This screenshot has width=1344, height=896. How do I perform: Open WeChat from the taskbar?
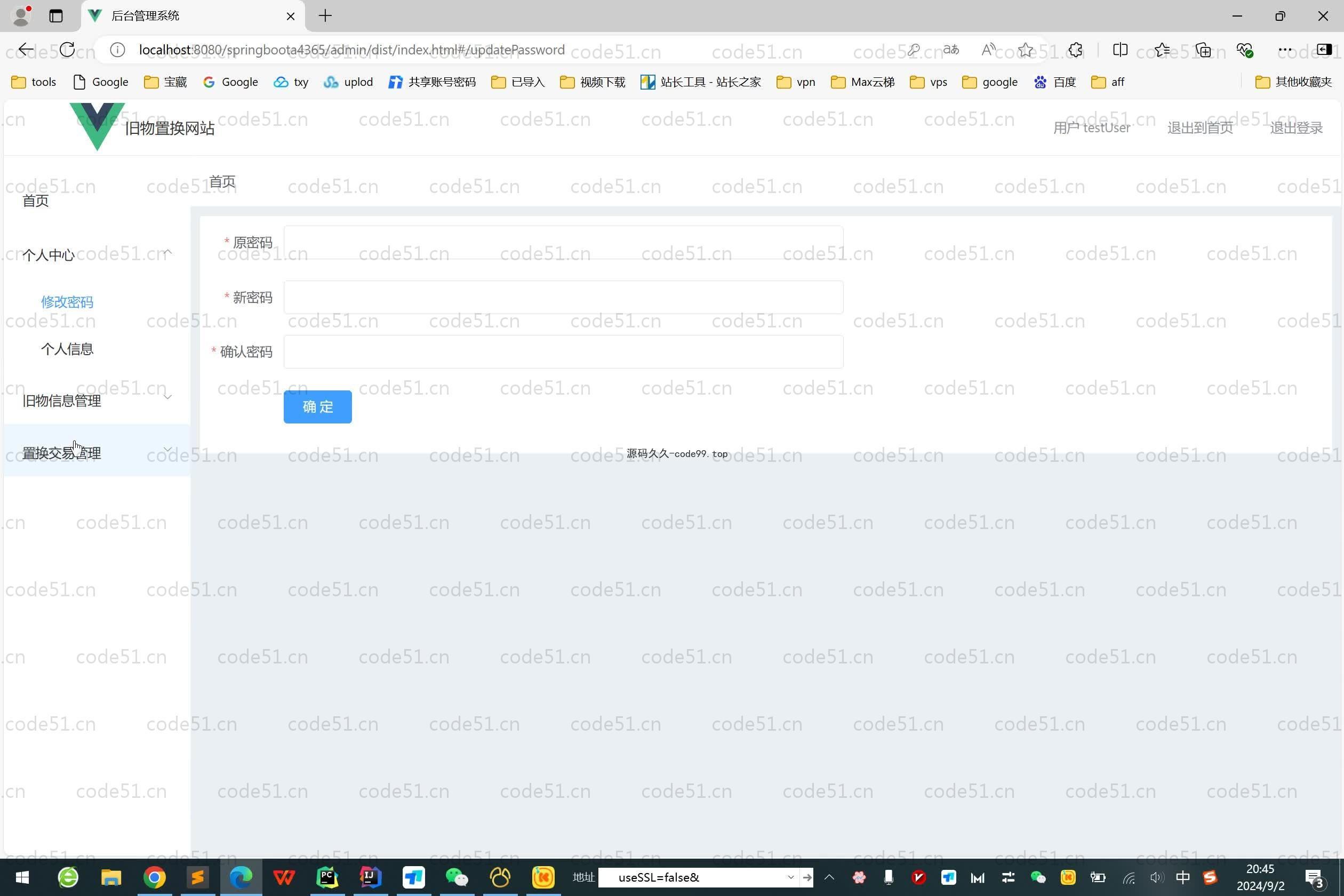pyautogui.click(x=457, y=877)
